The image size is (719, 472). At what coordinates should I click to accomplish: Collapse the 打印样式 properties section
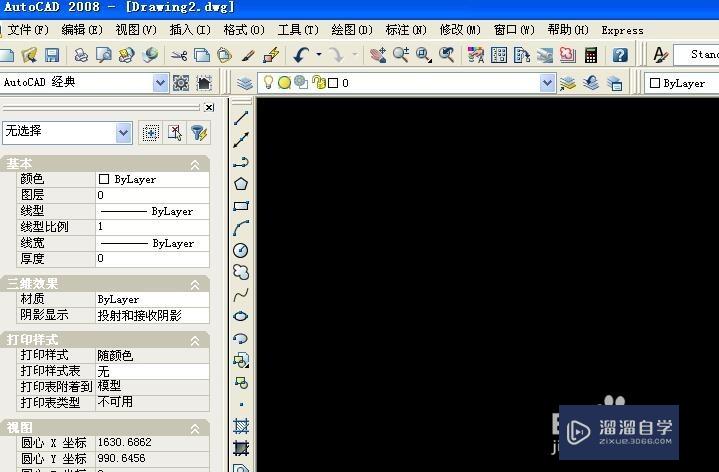tap(195, 341)
